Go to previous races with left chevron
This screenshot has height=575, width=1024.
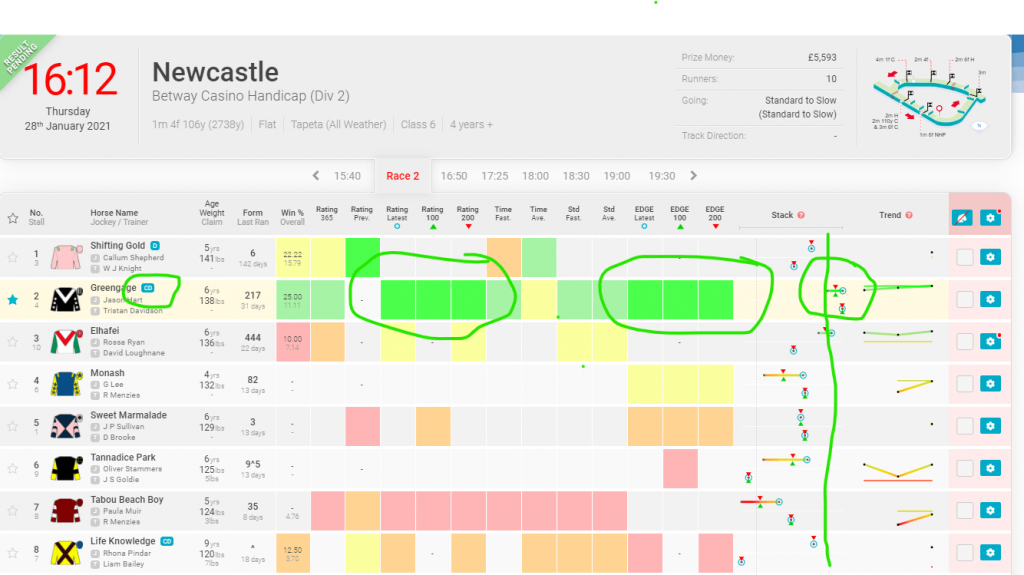point(316,176)
